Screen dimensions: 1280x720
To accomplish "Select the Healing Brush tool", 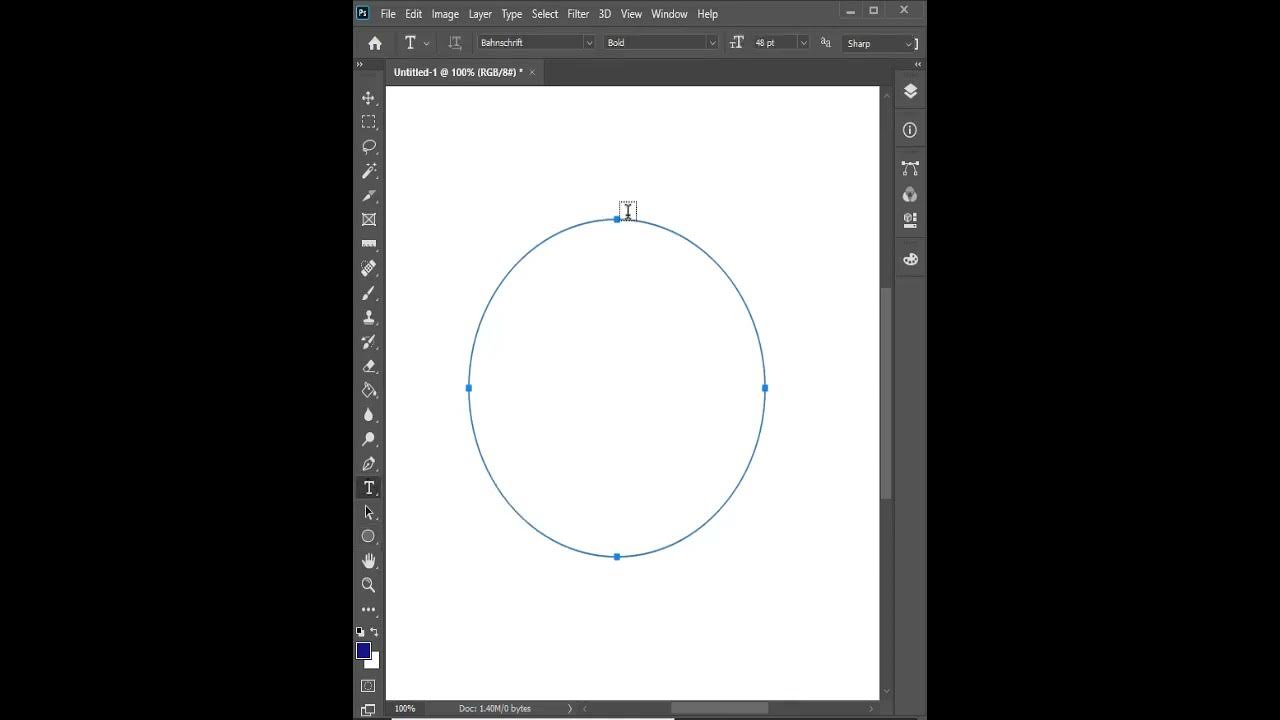I will (369, 268).
